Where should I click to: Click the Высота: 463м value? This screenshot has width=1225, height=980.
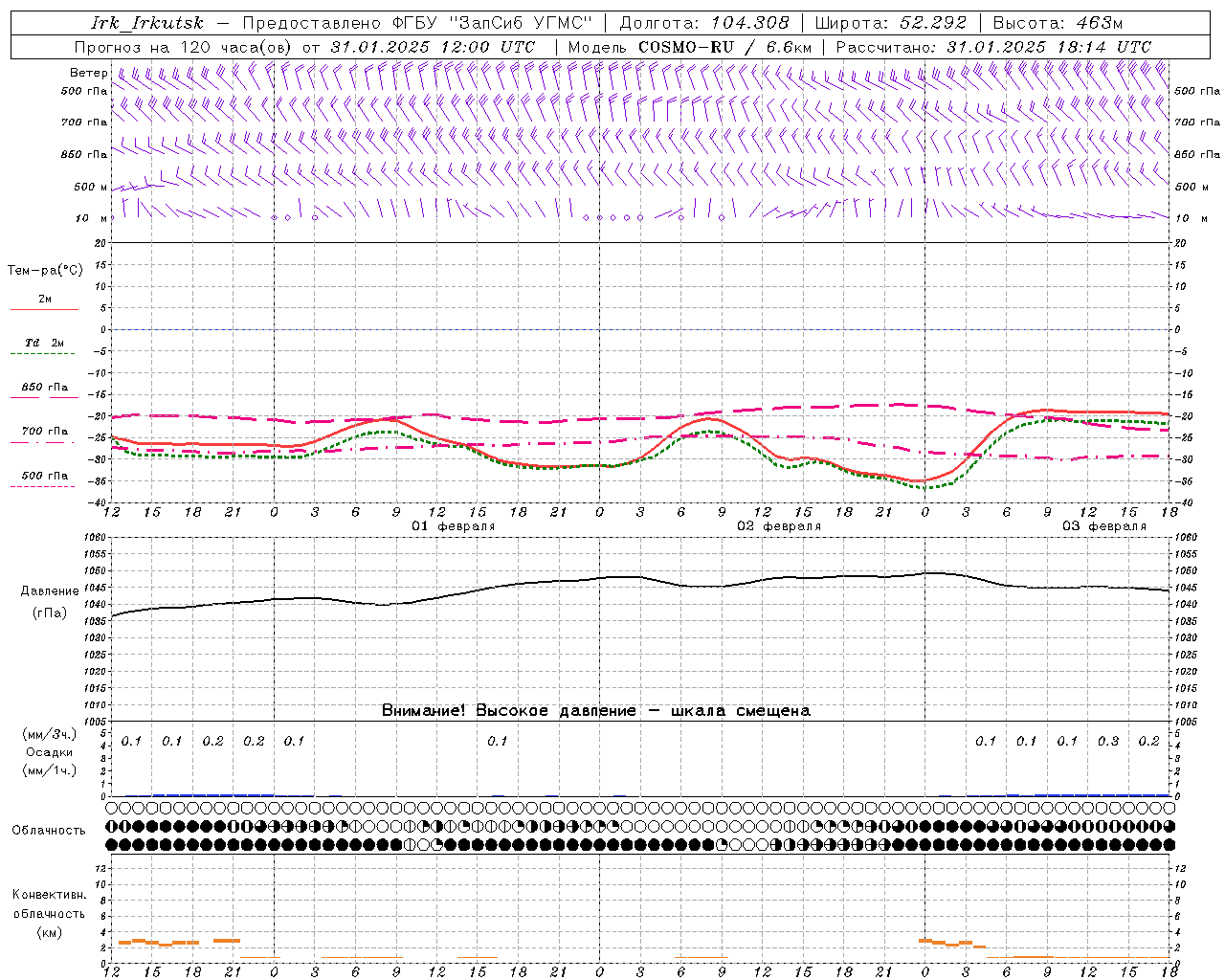pyautogui.click(x=1058, y=23)
